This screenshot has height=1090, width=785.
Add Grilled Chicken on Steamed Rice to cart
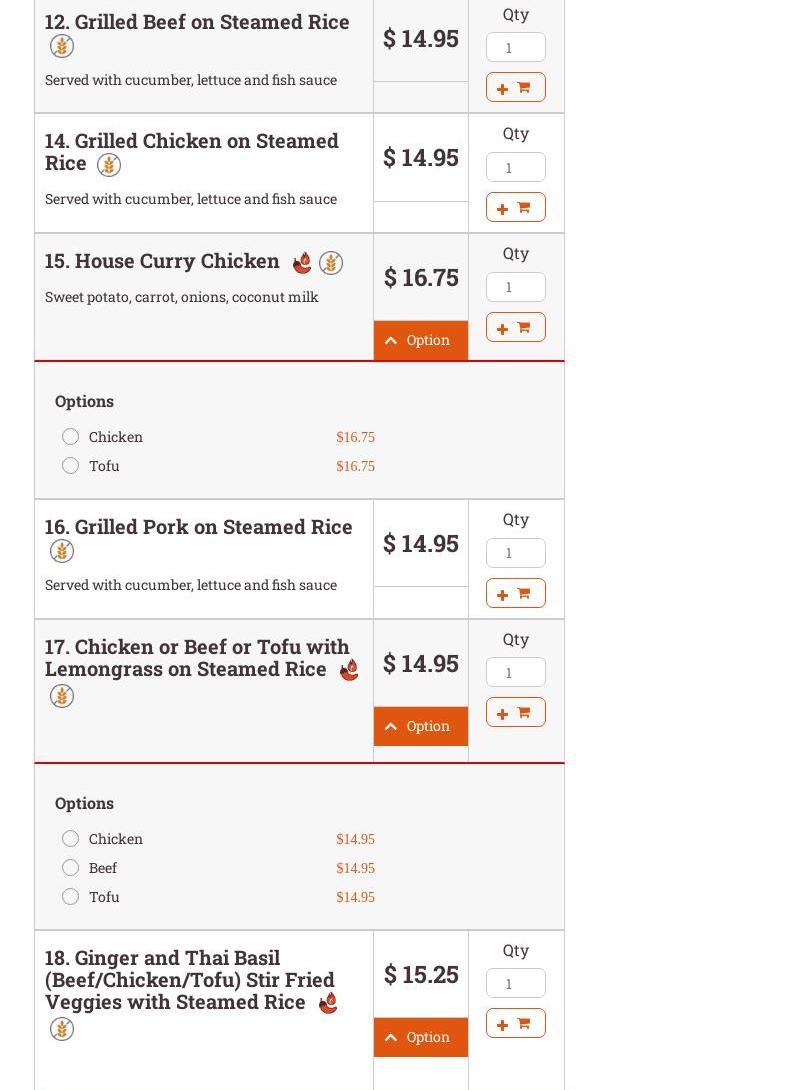(x=515, y=207)
